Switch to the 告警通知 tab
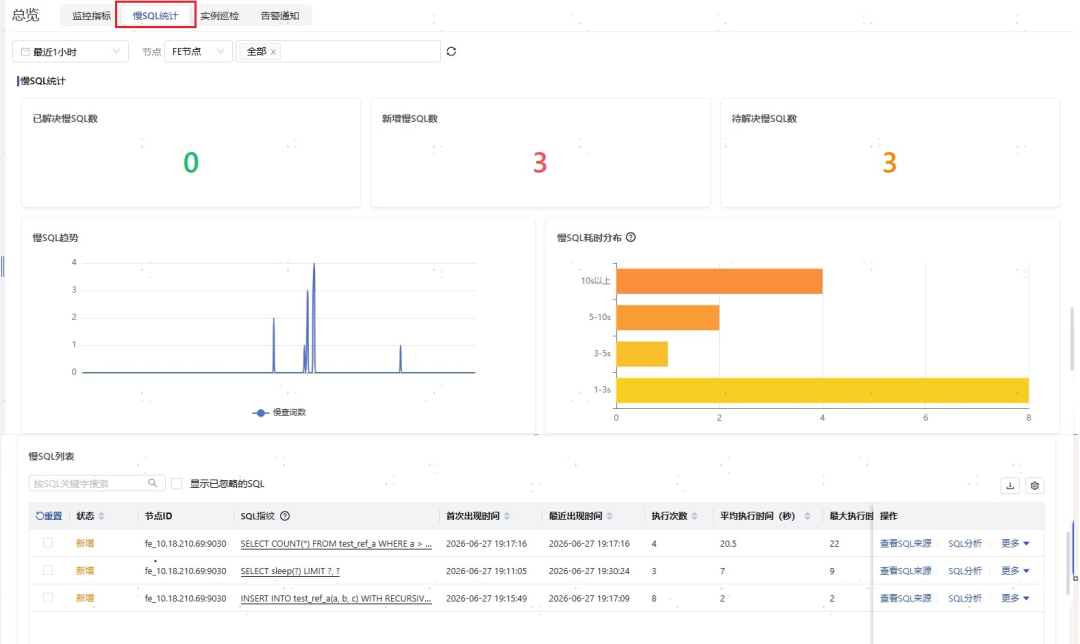Image resolution: width=1080 pixels, height=644 pixels. click(280, 15)
